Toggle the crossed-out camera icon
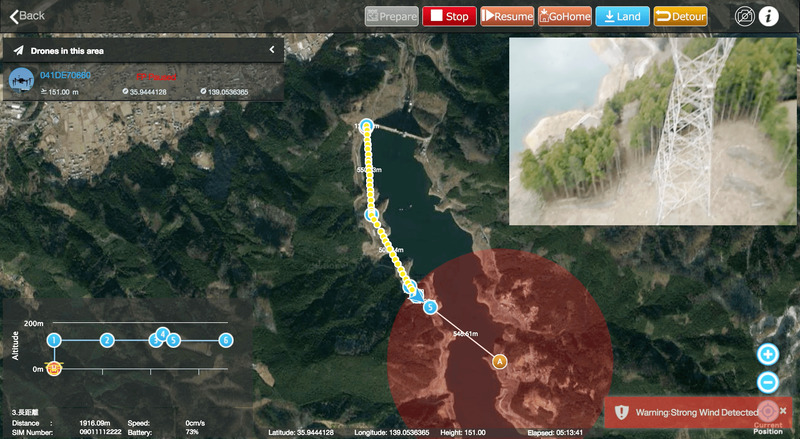The width and height of the screenshot is (800, 439). (x=744, y=16)
